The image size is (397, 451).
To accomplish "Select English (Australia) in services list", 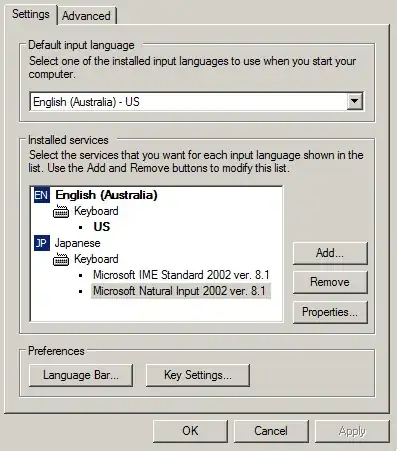I will 106,195.
